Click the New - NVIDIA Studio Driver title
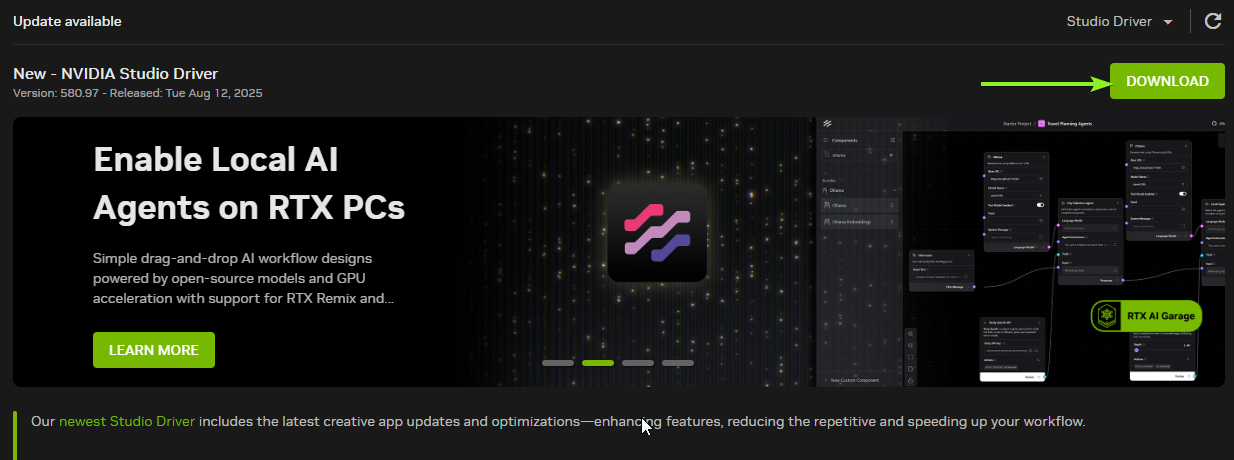The width and height of the screenshot is (1234, 460). (116, 73)
